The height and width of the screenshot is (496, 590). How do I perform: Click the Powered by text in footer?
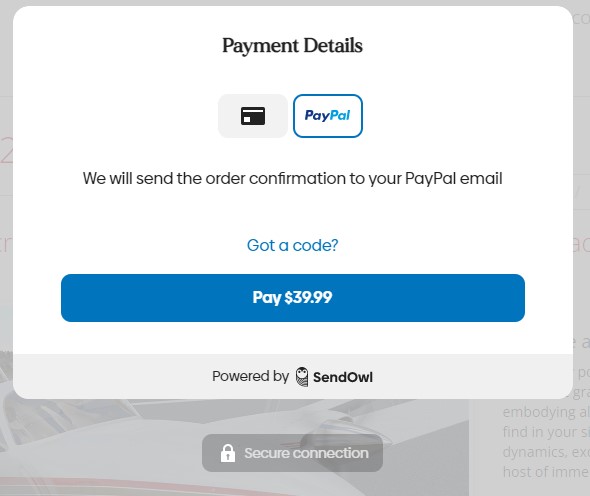pos(251,376)
